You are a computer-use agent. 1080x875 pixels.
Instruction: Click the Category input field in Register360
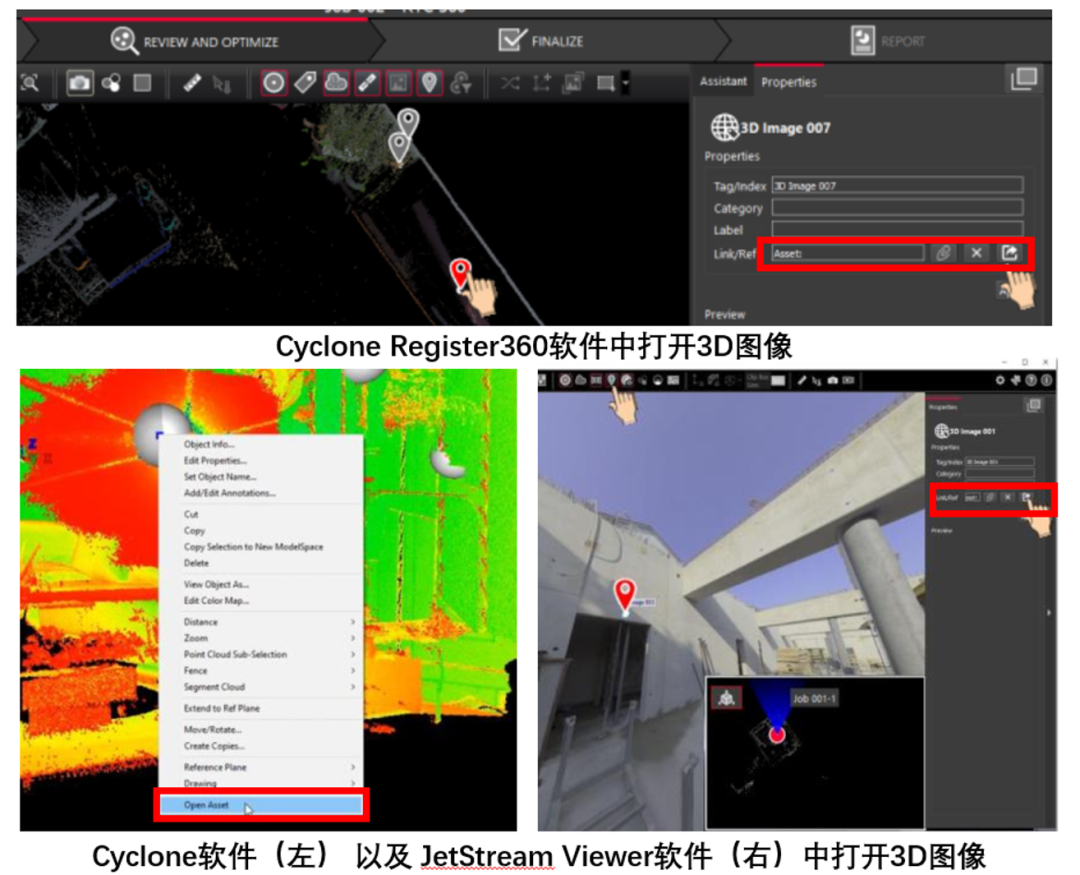tap(897, 207)
